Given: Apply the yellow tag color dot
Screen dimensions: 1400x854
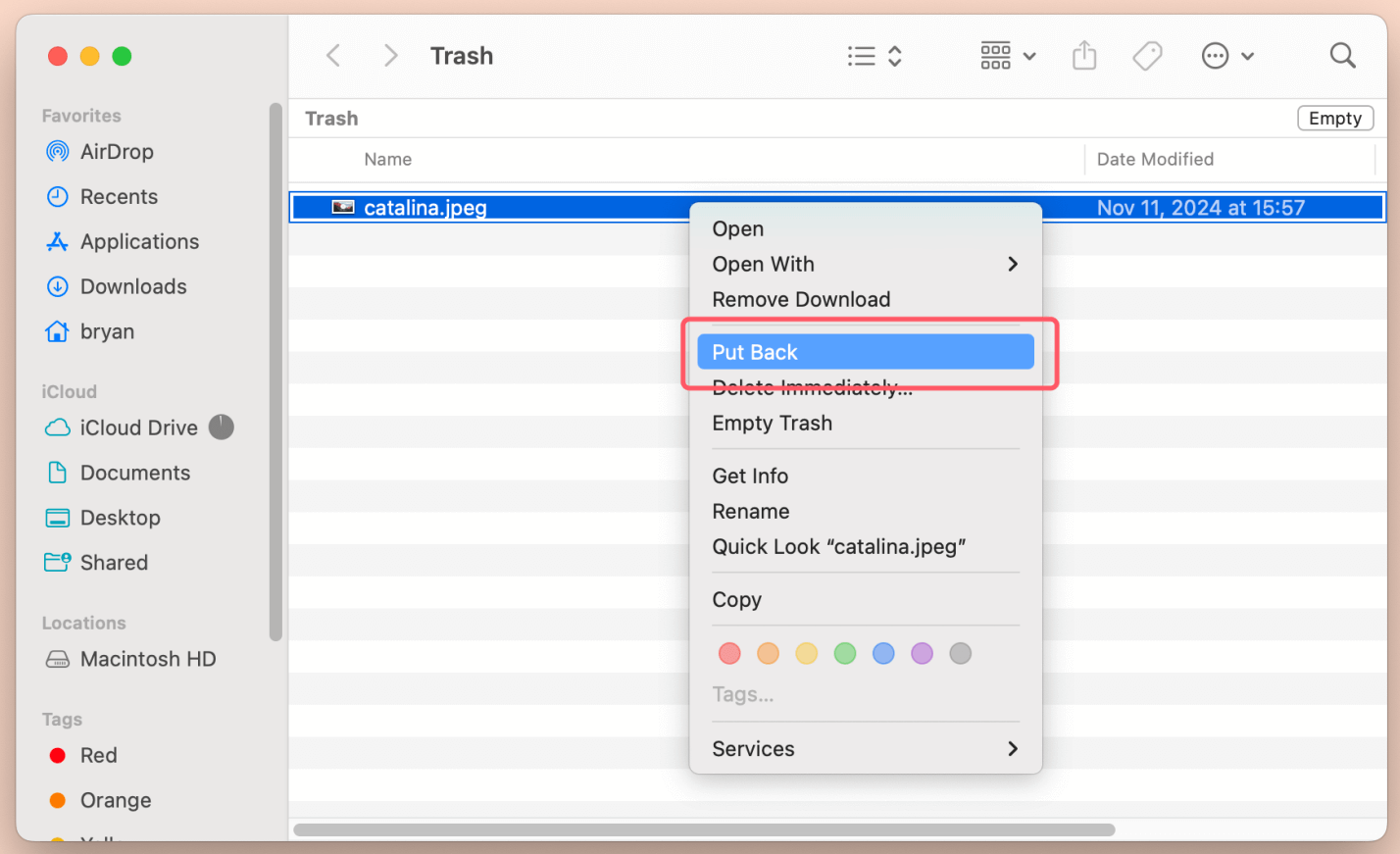Looking at the screenshot, I should point(806,654).
